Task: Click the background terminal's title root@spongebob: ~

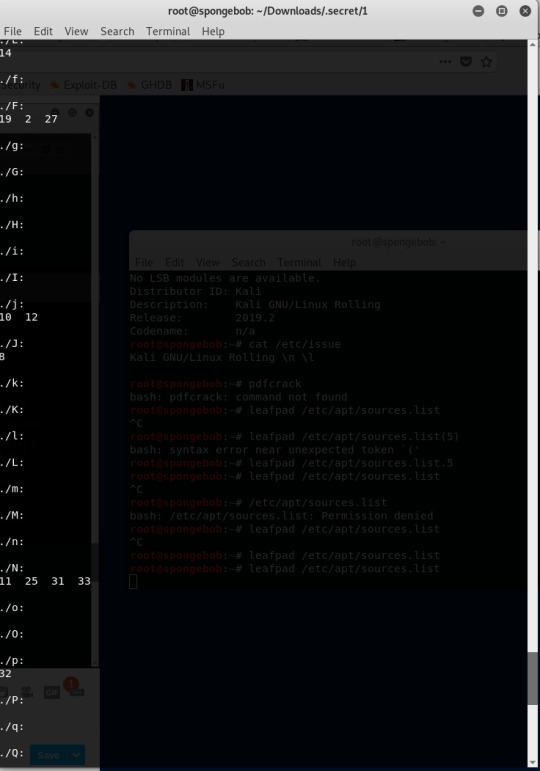Action: tap(398, 242)
